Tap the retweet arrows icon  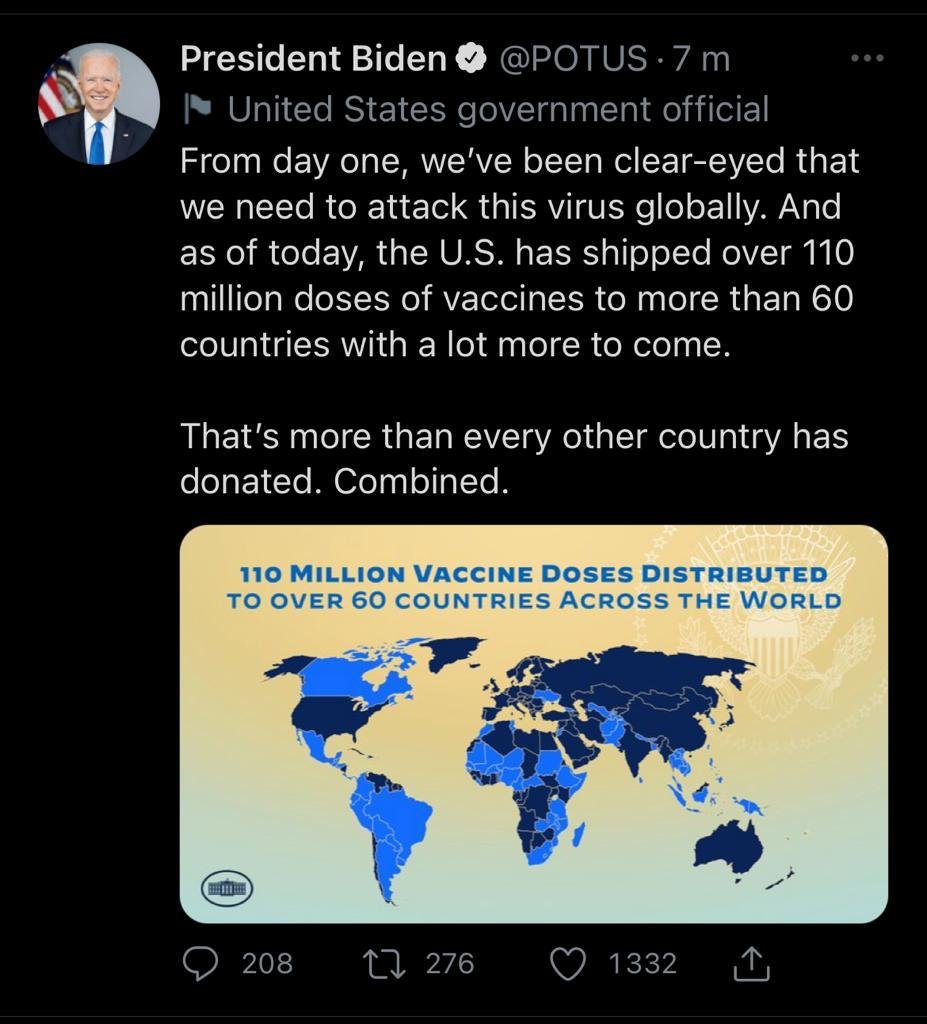point(385,965)
